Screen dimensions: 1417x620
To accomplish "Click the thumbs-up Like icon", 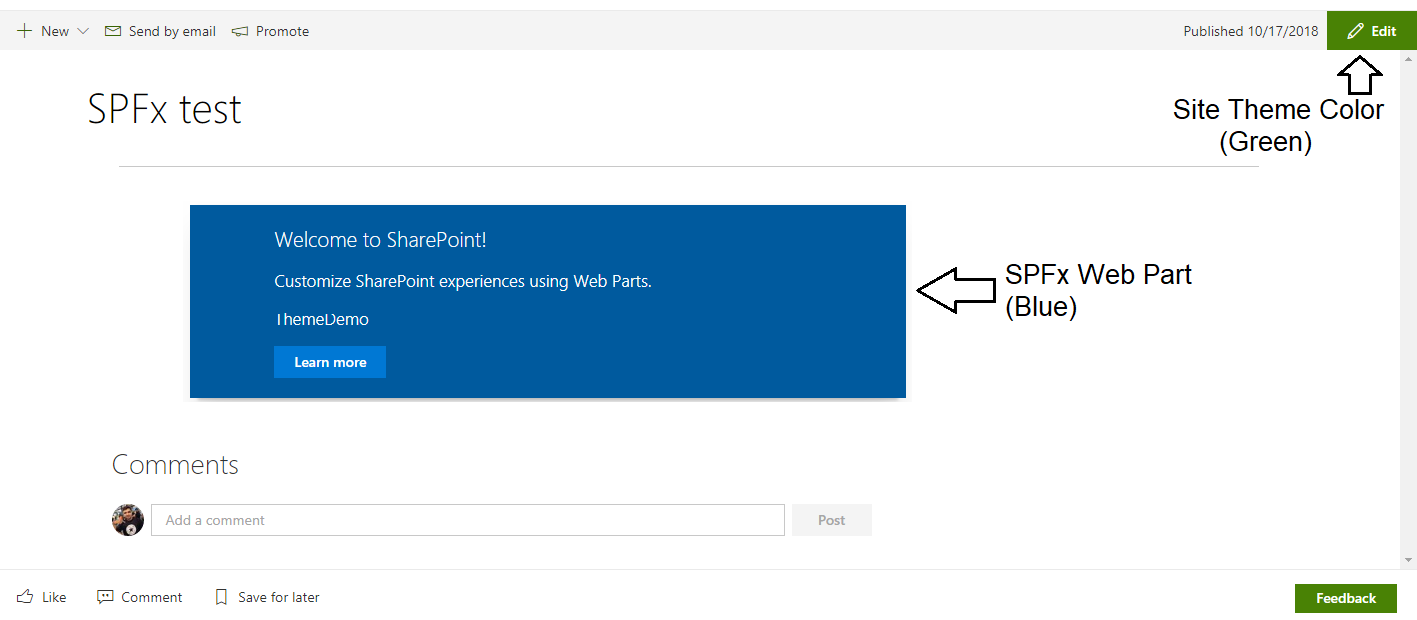I will (x=25, y=597).
